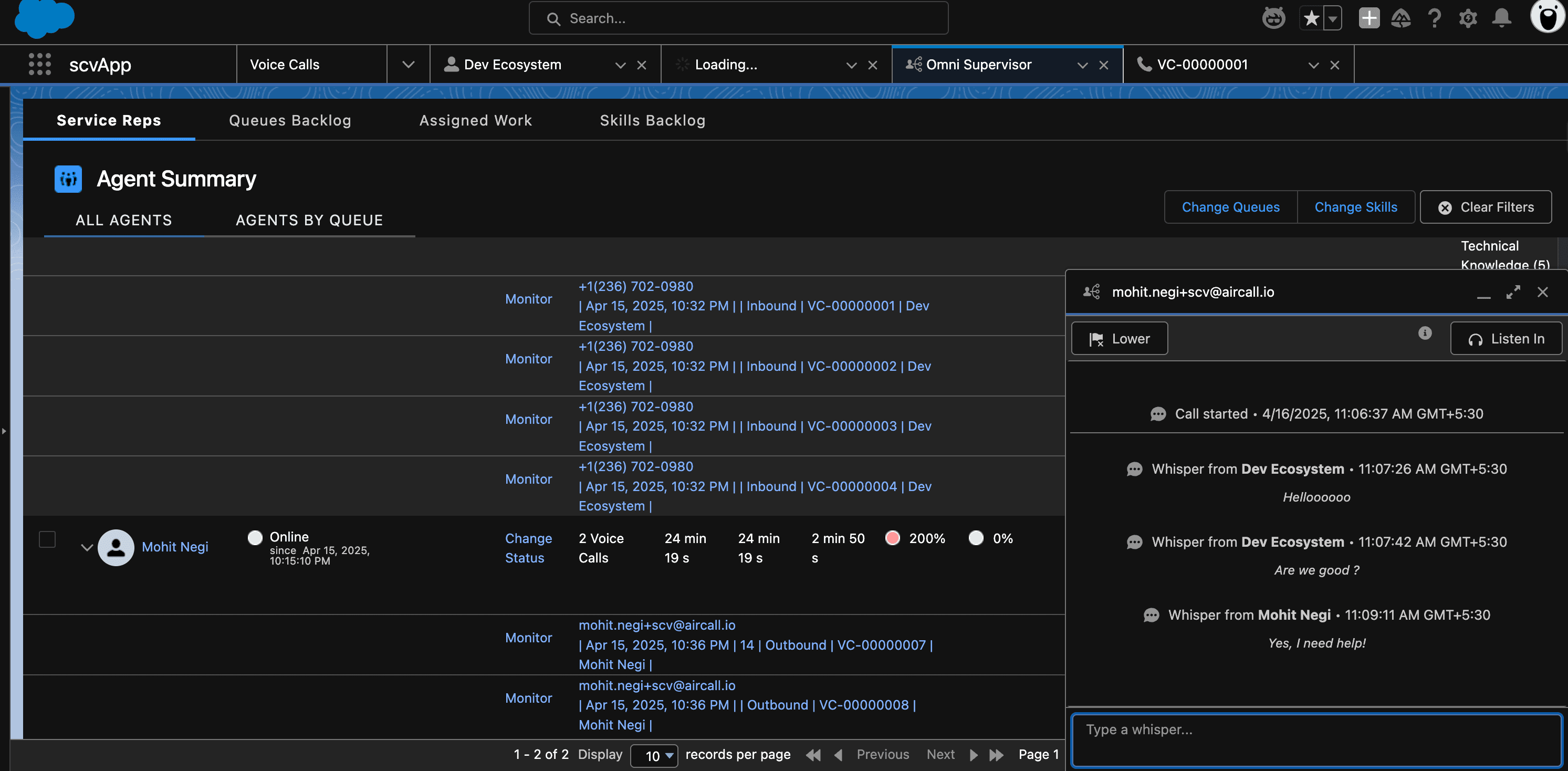
Task: Click the Einstein assistant icon
Action: coord(1273,18)
